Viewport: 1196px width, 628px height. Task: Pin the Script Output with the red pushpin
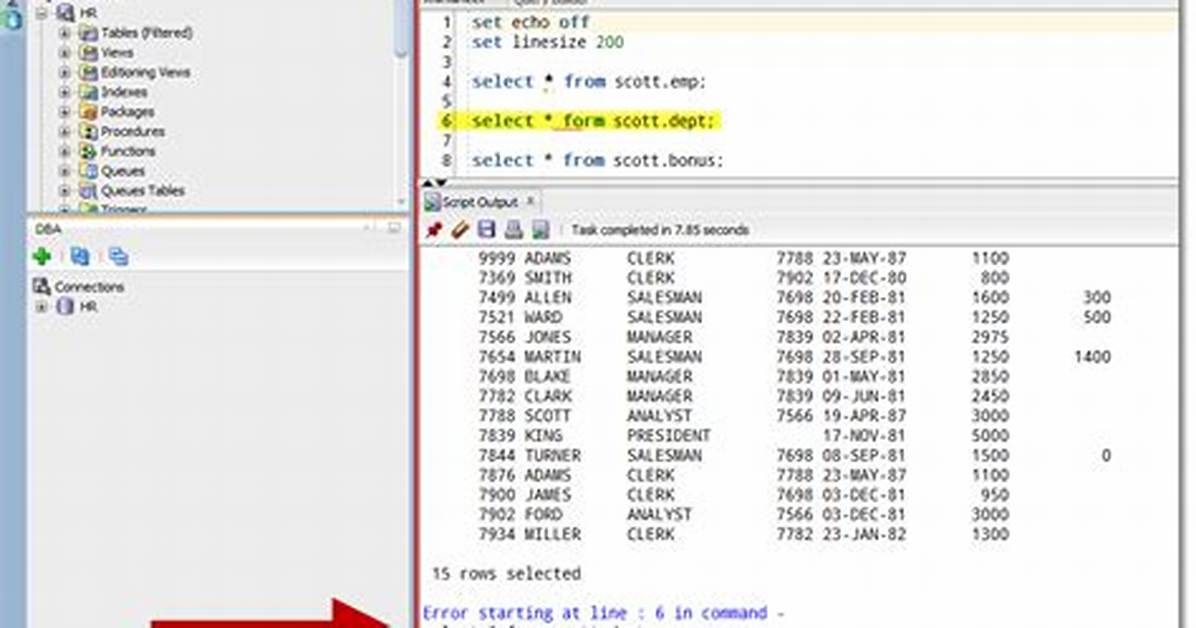click(x=434, y=230)
